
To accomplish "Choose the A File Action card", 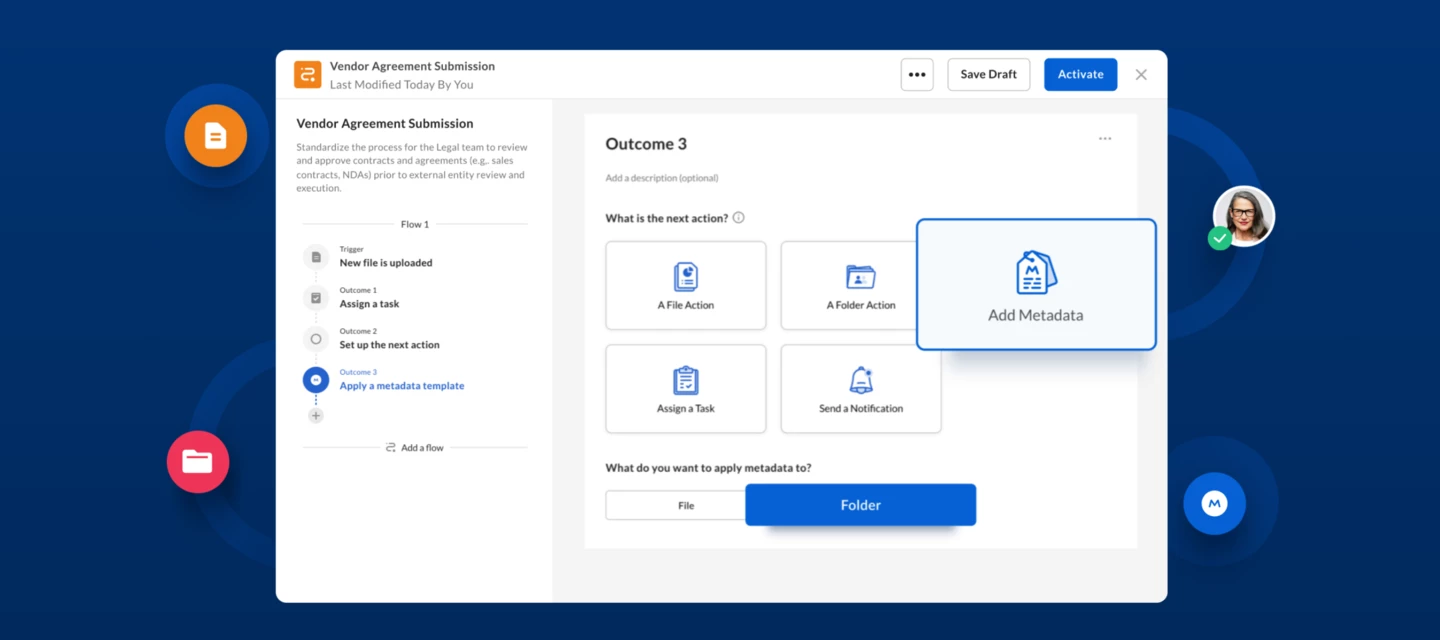I will tap(686, 285).
